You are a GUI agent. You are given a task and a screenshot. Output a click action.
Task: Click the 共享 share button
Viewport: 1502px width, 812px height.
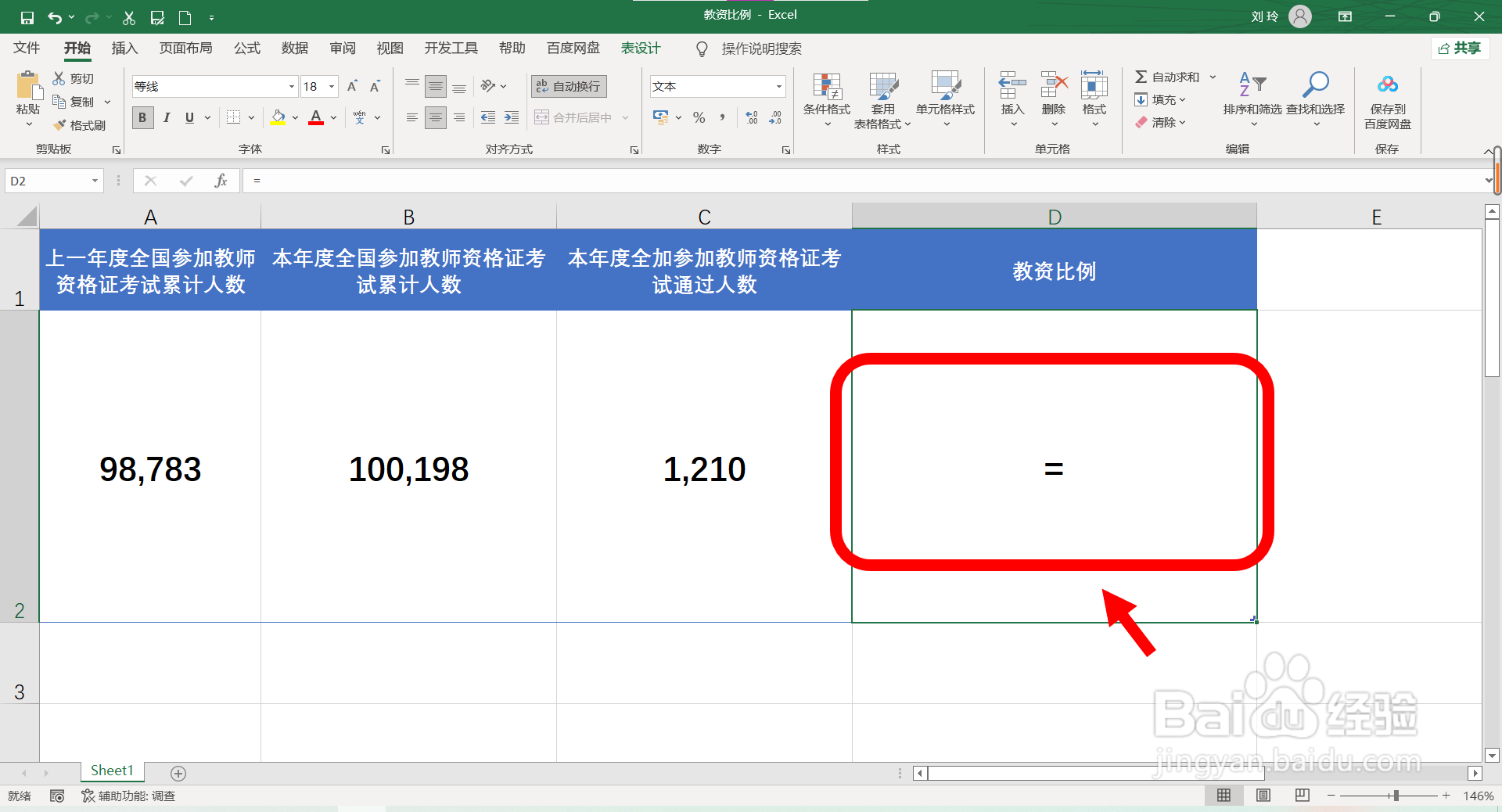(1460, 48)
